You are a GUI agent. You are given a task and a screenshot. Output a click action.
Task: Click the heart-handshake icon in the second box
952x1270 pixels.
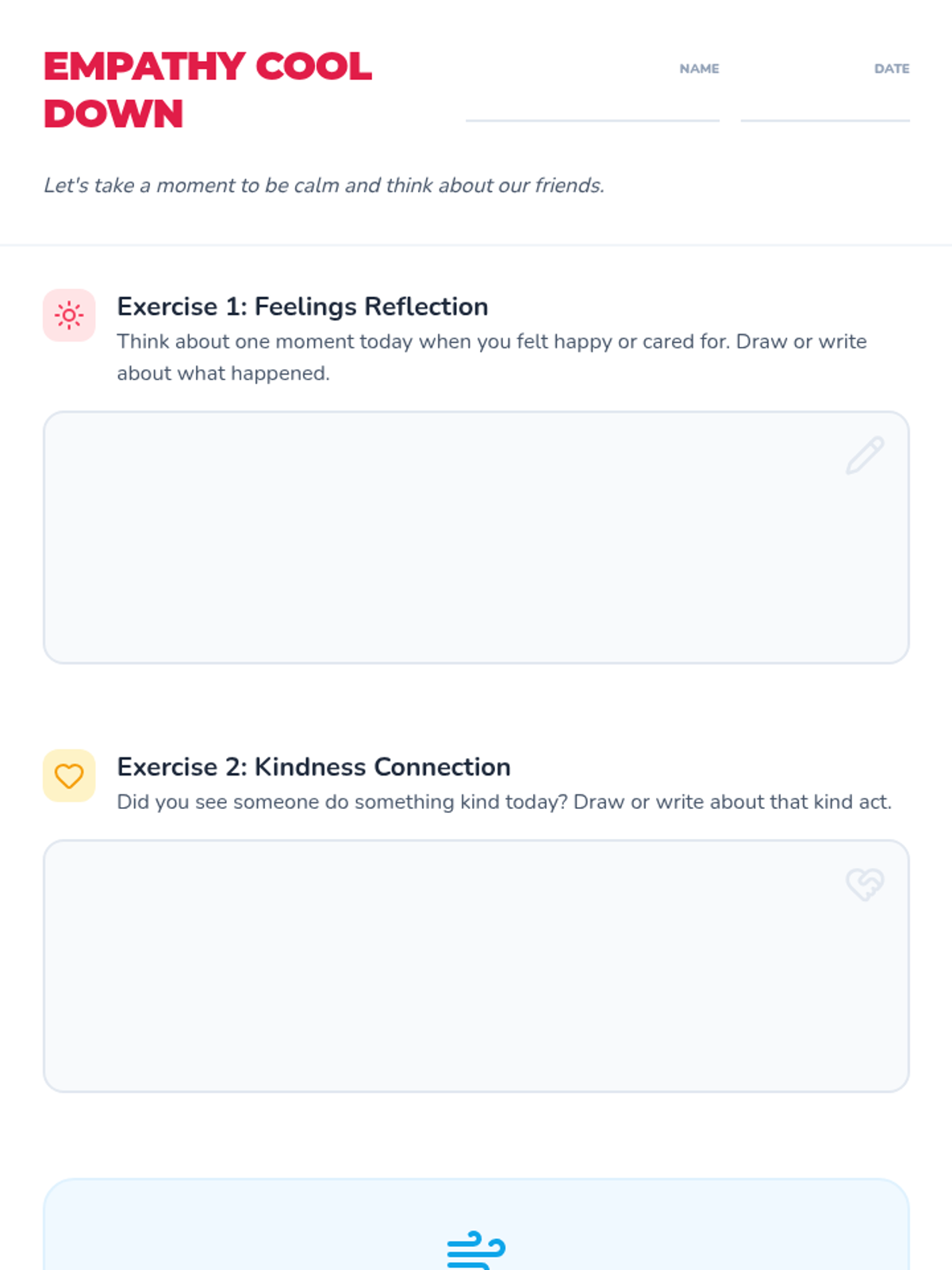click(864, 883)
